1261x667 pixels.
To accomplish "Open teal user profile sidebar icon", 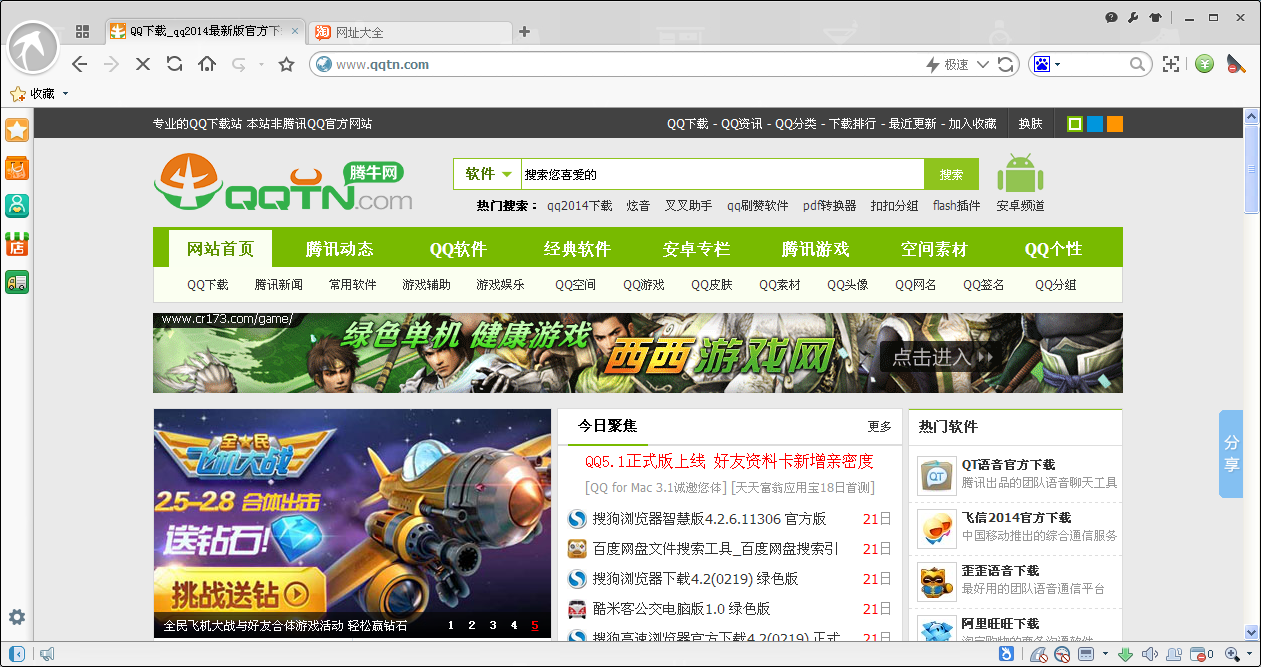I will 17,205.
